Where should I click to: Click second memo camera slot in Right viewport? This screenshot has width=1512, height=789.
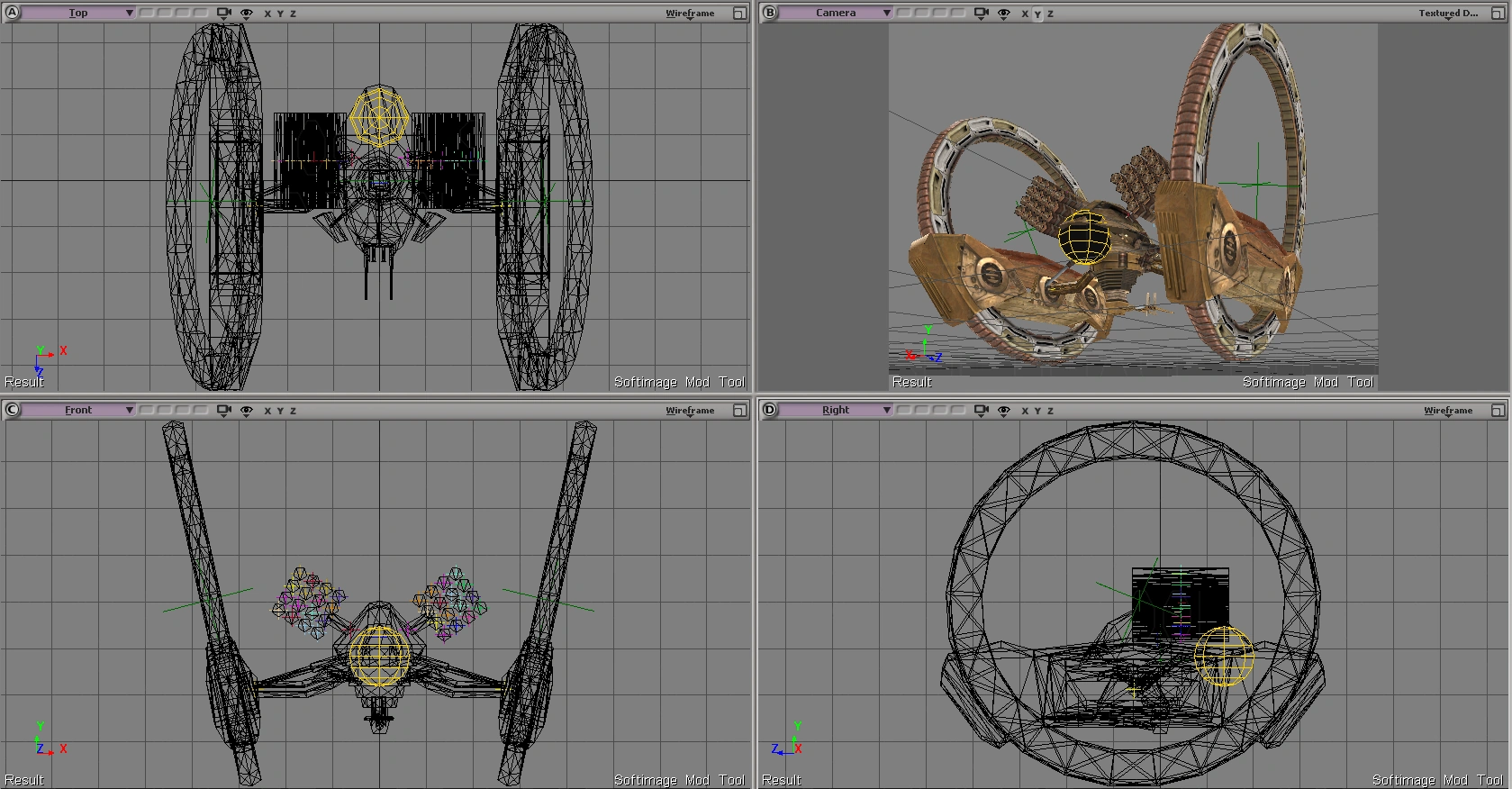pos(922,411)
